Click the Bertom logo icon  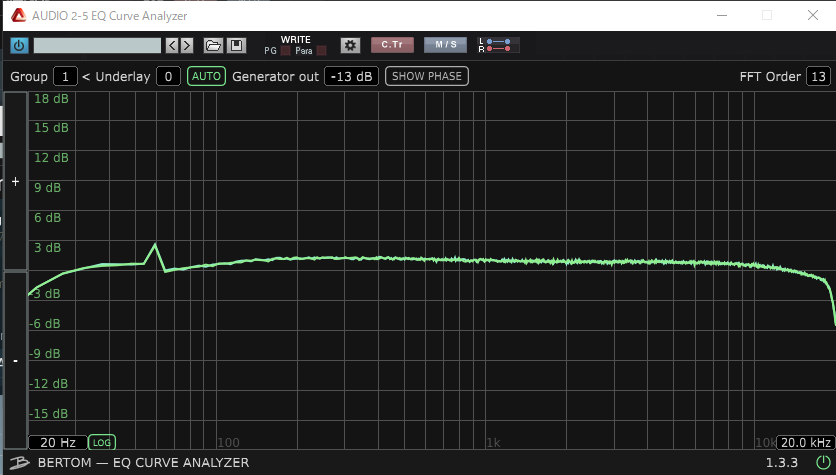point(19,462)
